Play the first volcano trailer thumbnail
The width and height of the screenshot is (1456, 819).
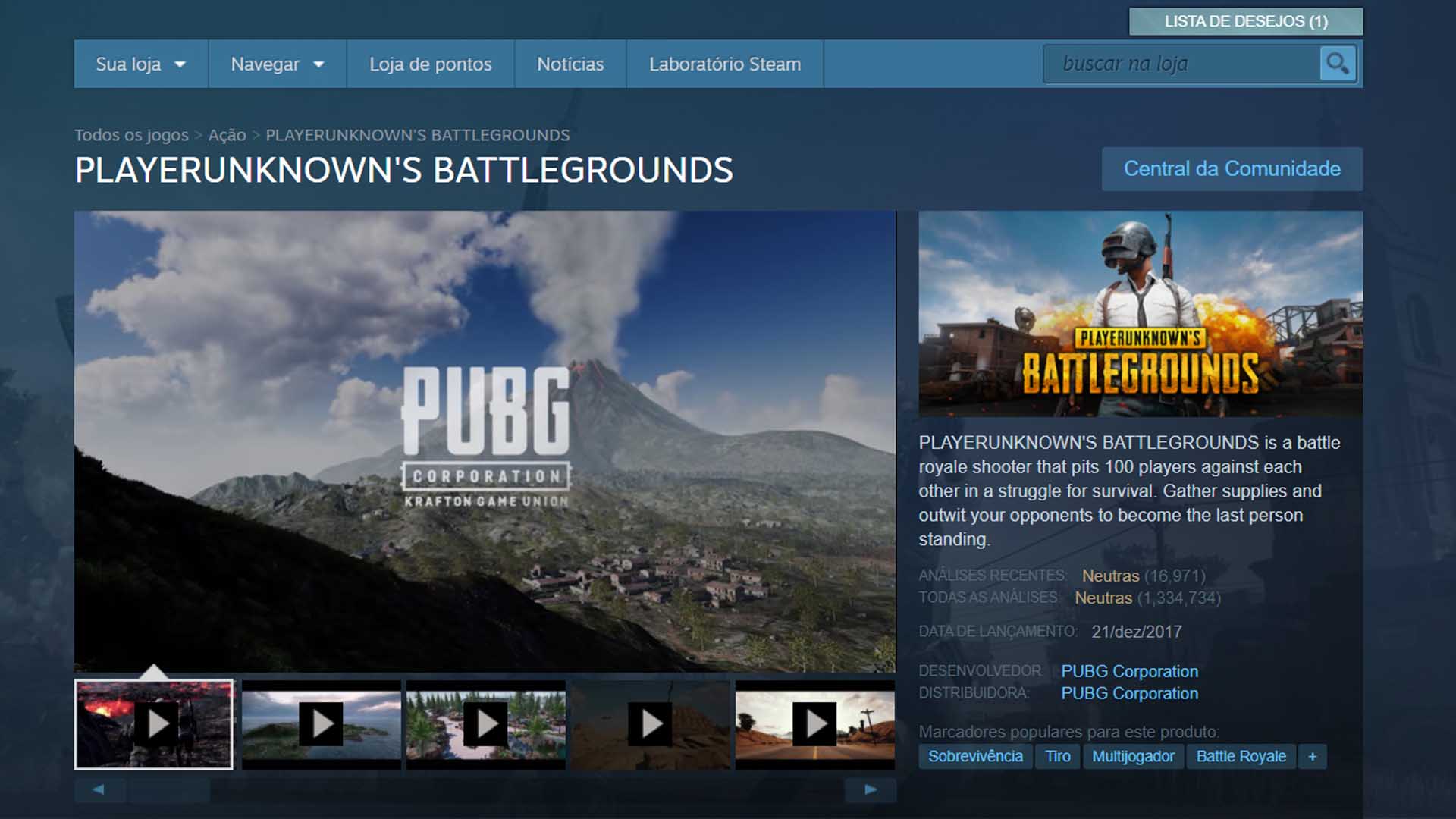154,724
